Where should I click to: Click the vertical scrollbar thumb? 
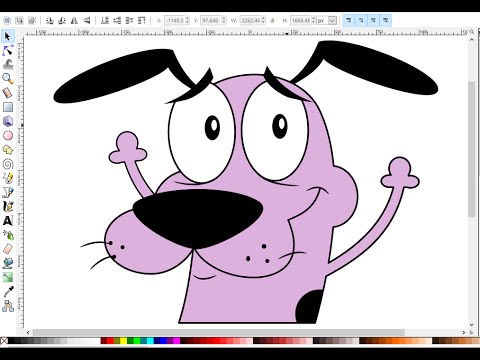[471, 149]
